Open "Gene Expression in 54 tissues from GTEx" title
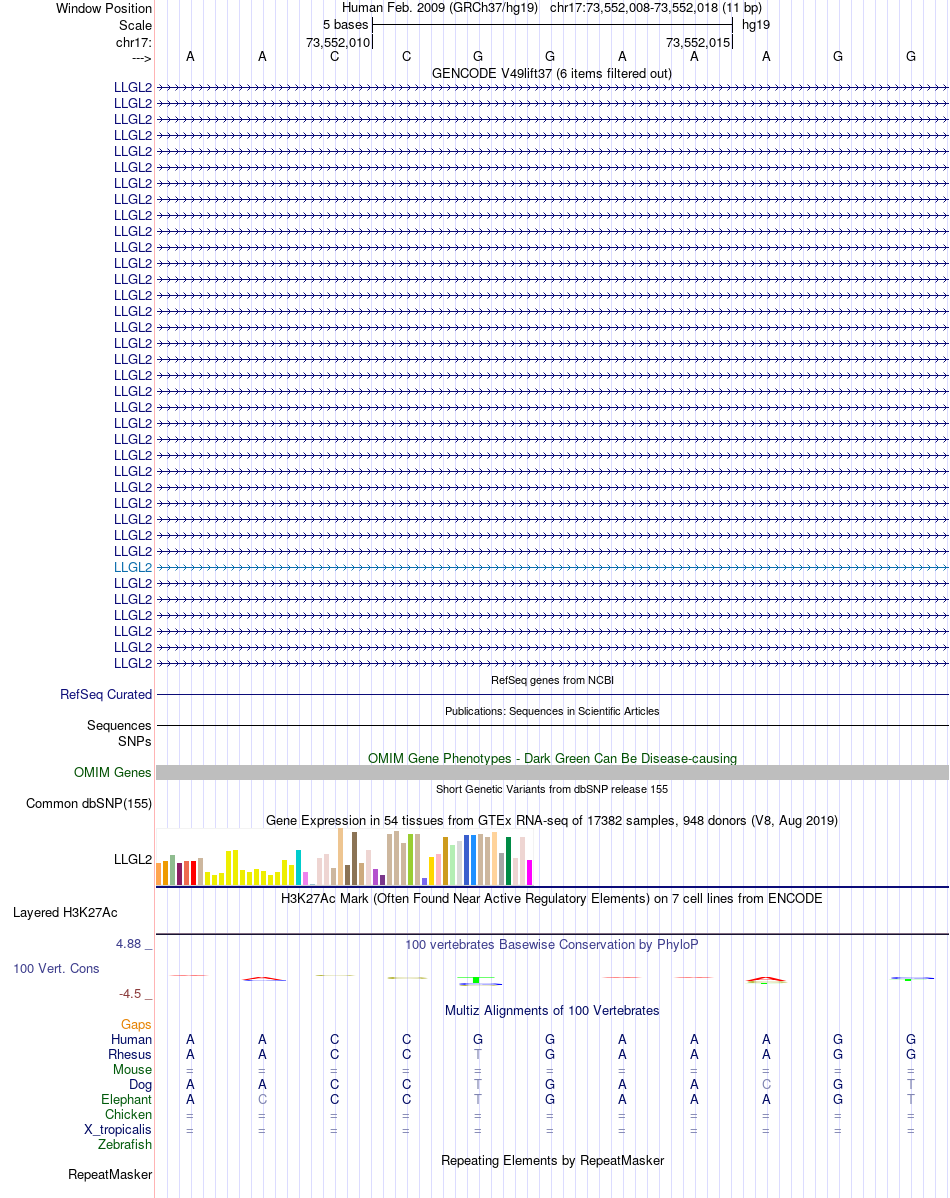Viewport: 950px width, 1198px height. point(552,820)
